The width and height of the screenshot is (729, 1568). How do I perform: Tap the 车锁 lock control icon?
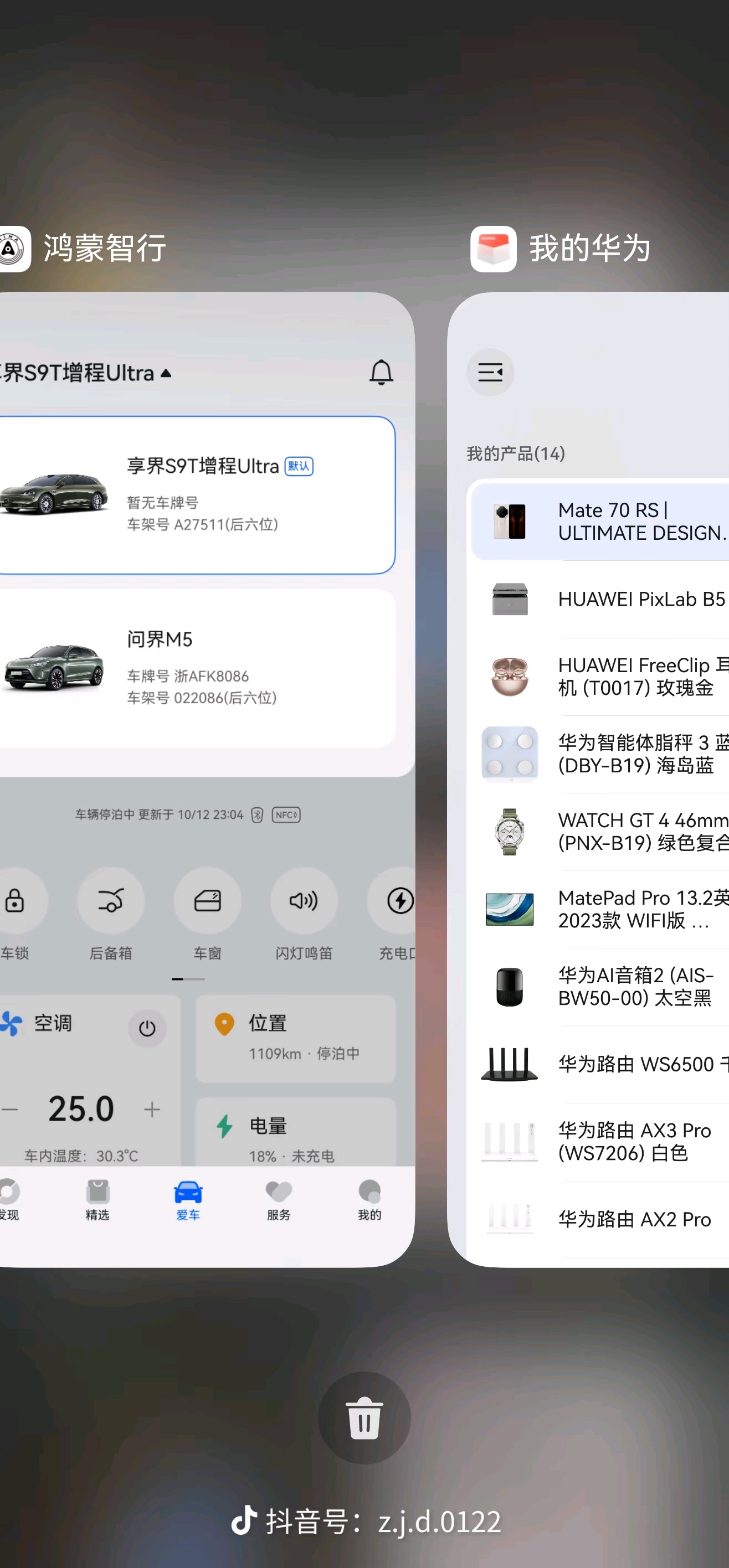click(16, 900)
